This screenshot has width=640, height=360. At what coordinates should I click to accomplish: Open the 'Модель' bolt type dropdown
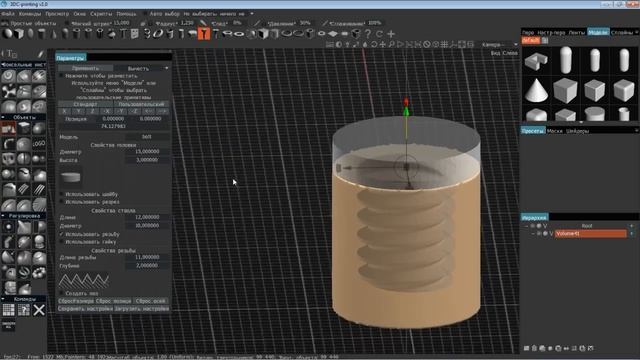click(147, 137)
